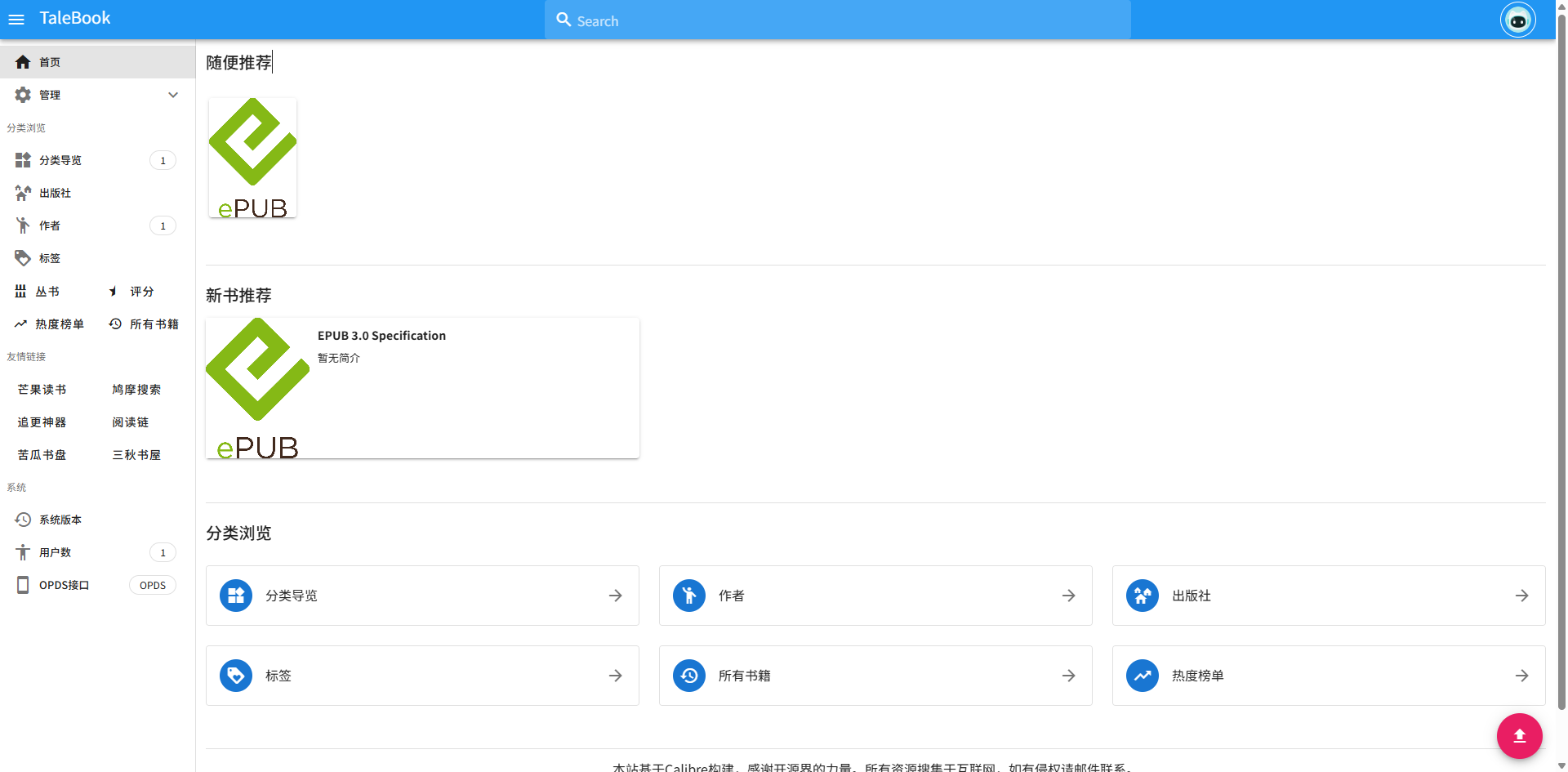Open 所有书籍 history icon in sidebar
1568x772 pixels.
pos(116,324)
